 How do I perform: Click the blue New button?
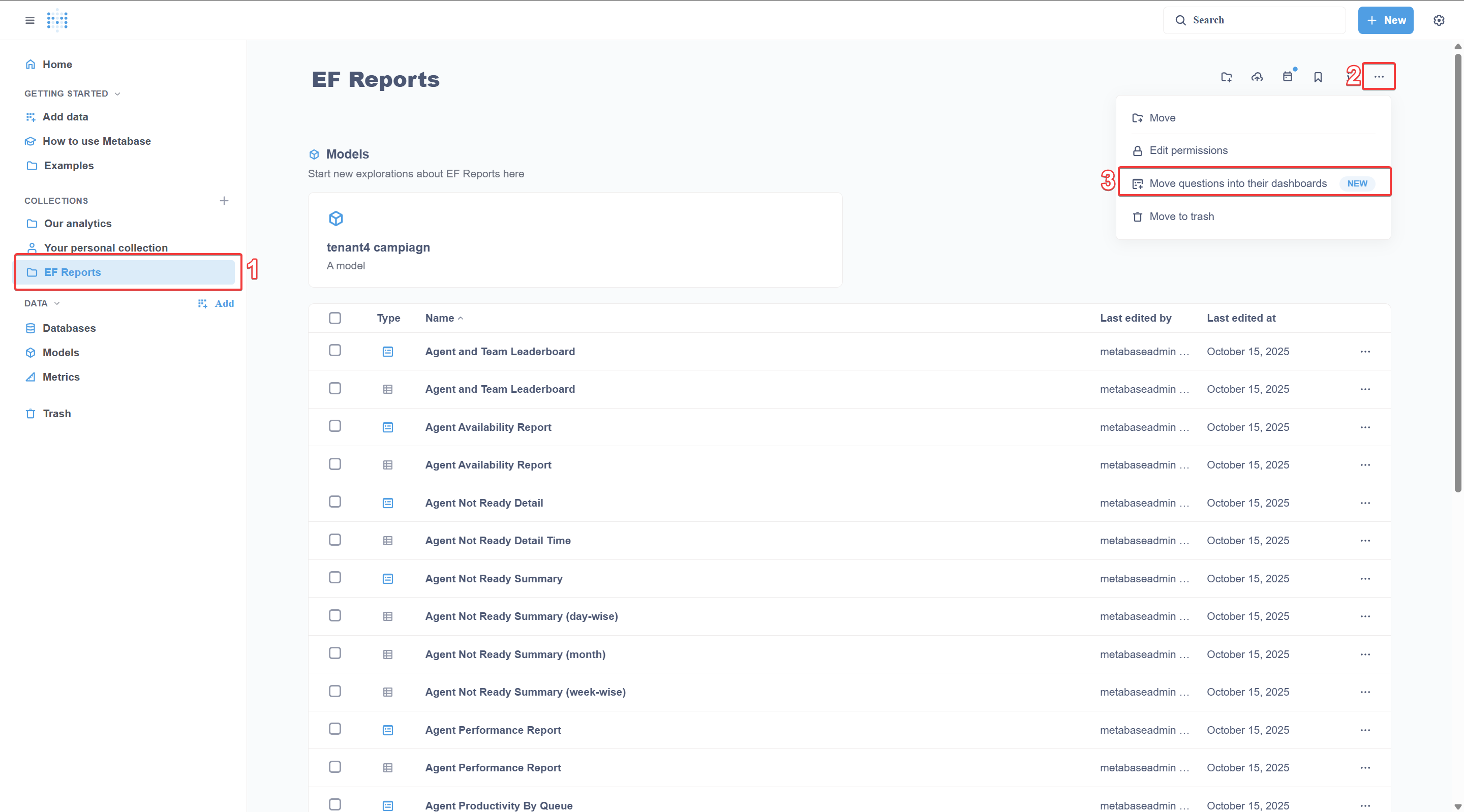[1386, 20]
